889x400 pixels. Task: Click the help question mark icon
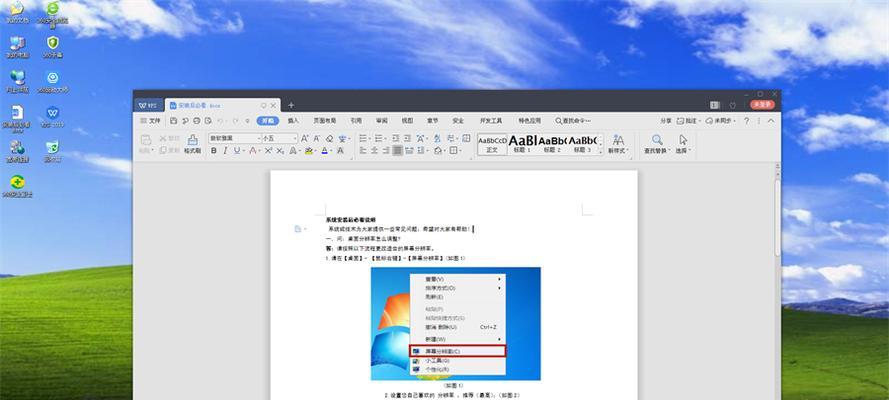[746, 121]
